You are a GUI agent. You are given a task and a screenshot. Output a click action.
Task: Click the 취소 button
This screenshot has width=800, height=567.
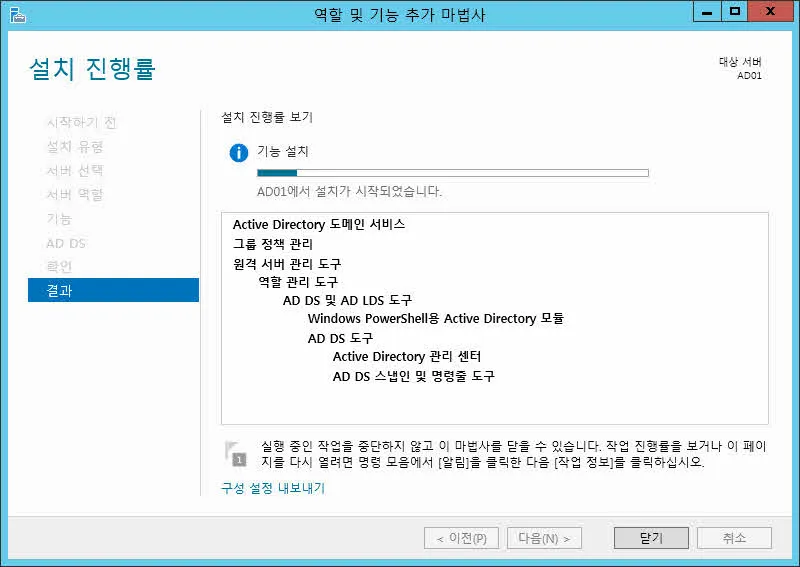[734, 538]
